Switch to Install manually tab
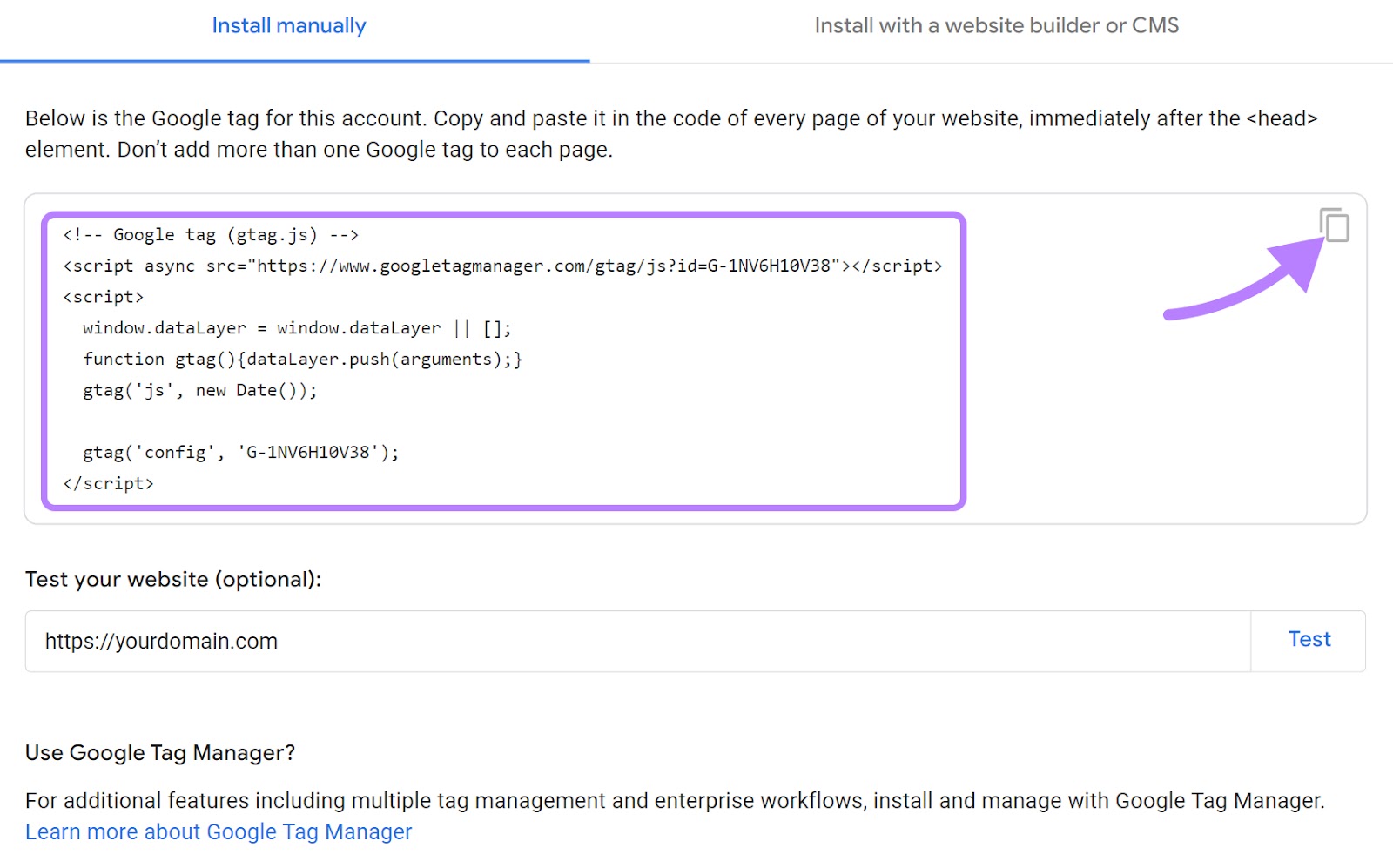1393x868 pixels. click(x=289, y=26)
